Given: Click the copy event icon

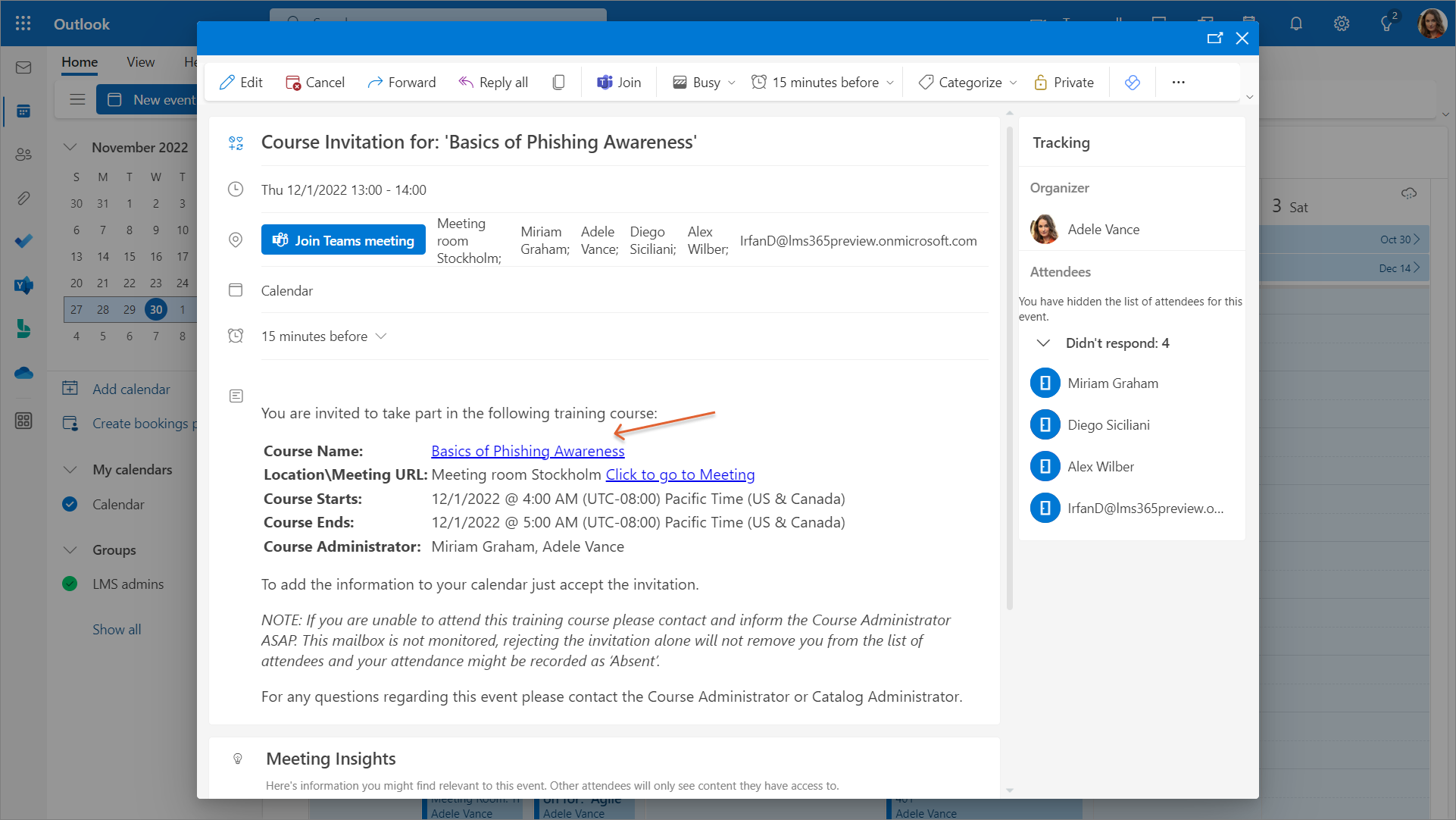Looking at the screenshot, I should [x=558, y=83].
